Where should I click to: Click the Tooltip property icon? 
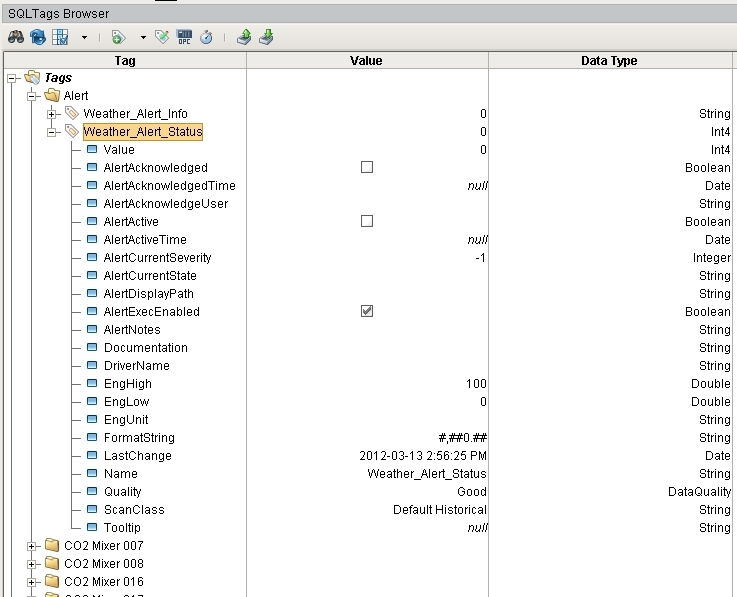tap(92, 527)
